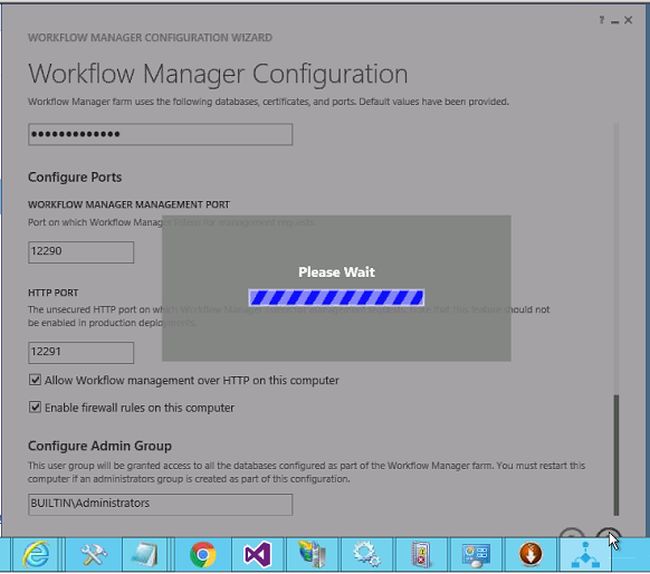650x574 pixels.
Task: Close the Workflow Manager Configuration wizard
Action: [x=628, y=20]
